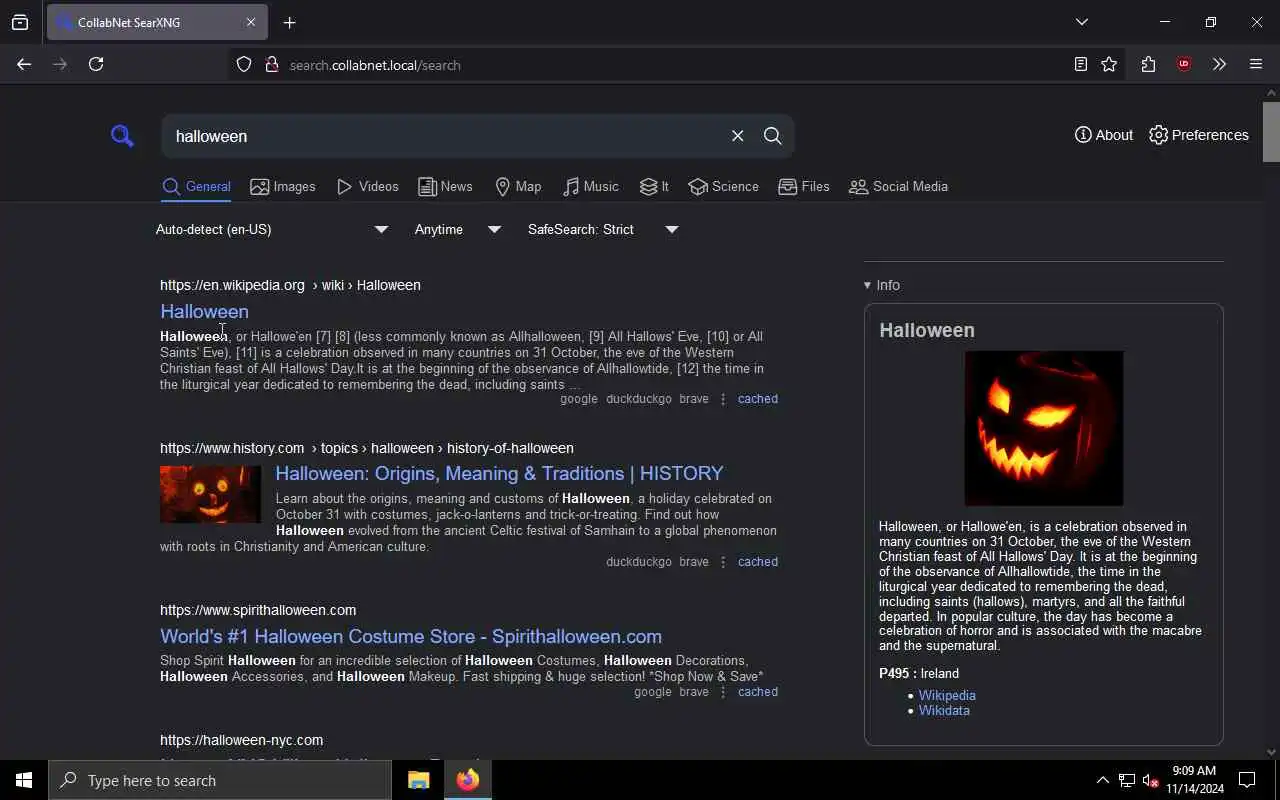Click the SearXNG magnifier logo
Viewport: 1280px width, 800px height.
[x=122, y=136]
